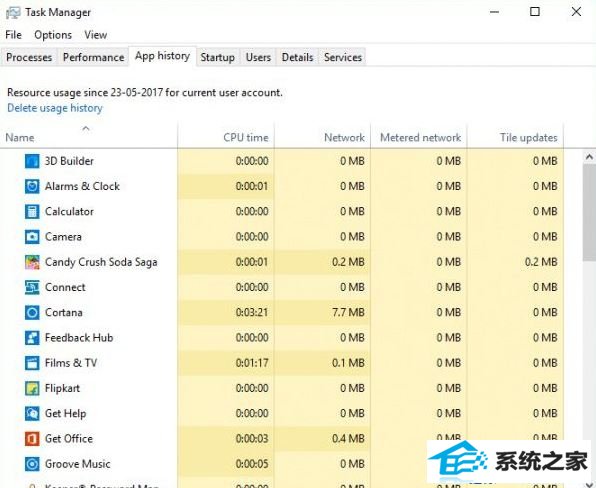Switch to the Startup tab
The height and width of the screenshot is (488, 596).
(x=217, y=57)
